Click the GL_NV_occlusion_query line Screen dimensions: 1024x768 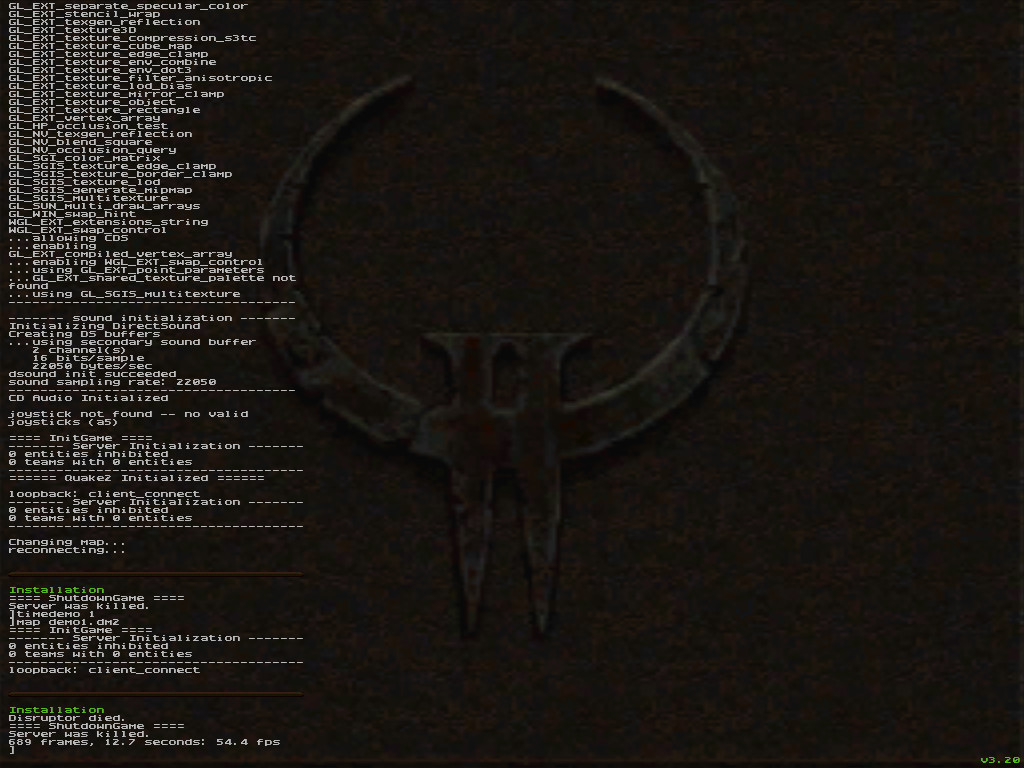coord(92,150)
